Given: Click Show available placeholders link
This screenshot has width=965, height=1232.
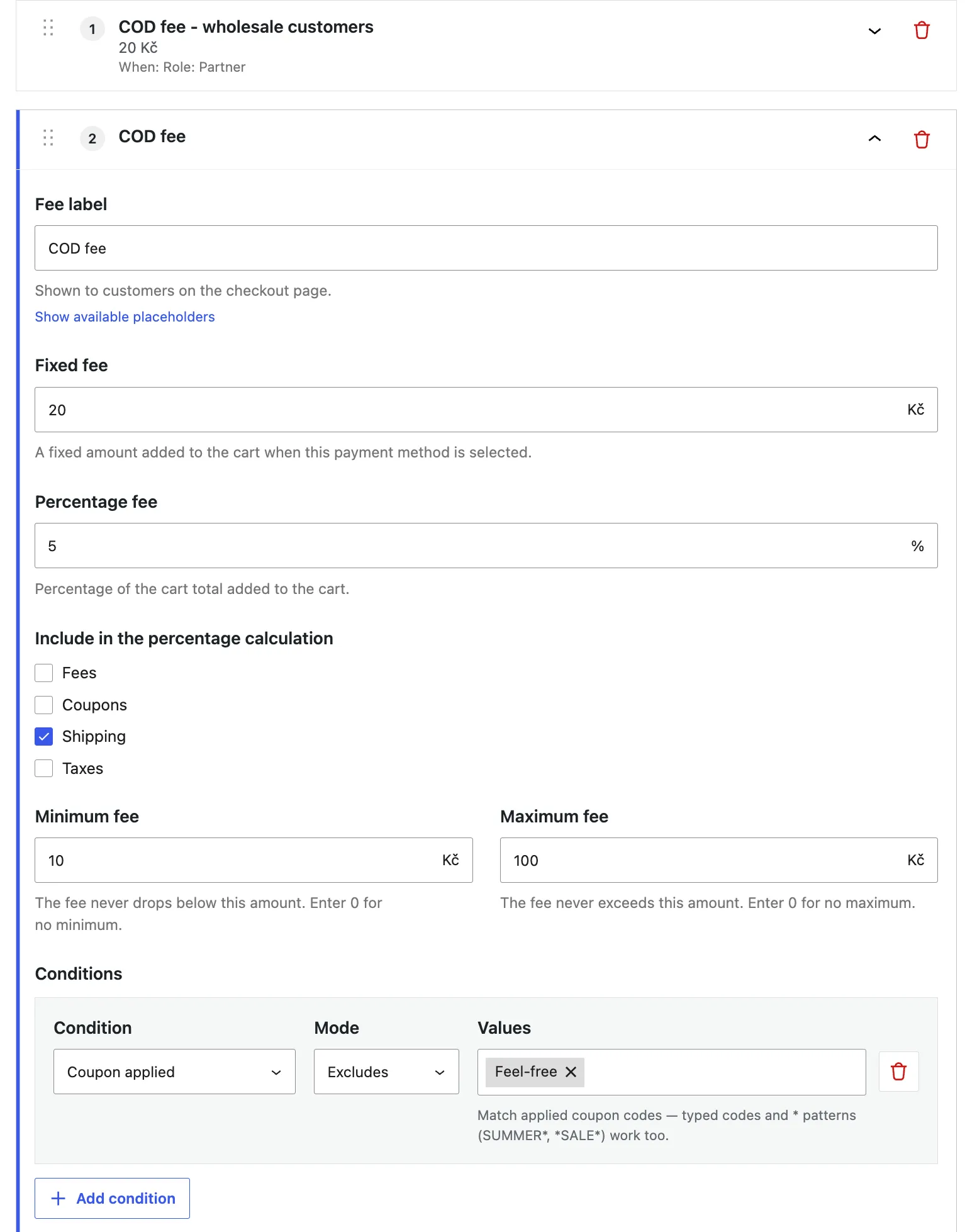Looking at the screenshot, I should 125,316.
